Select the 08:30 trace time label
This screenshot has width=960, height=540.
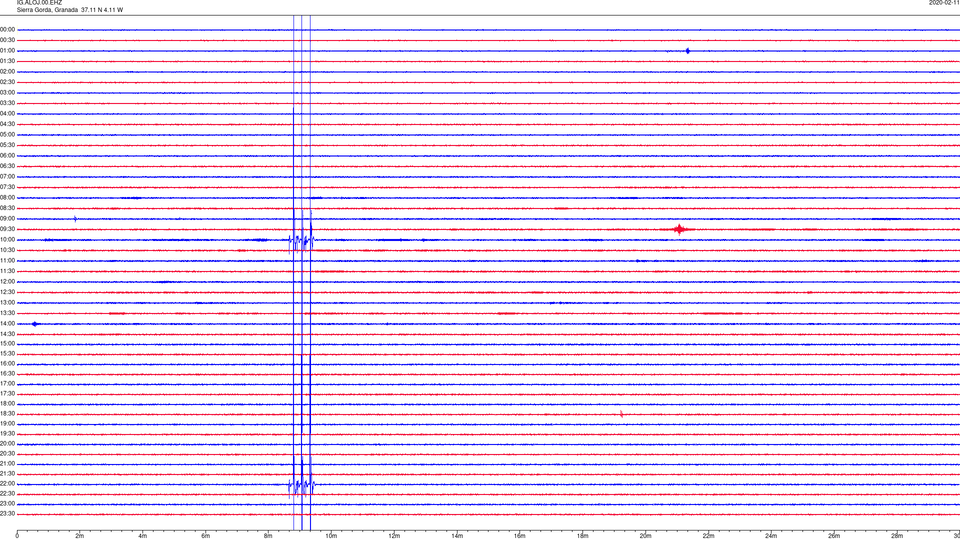click(7, 208)
